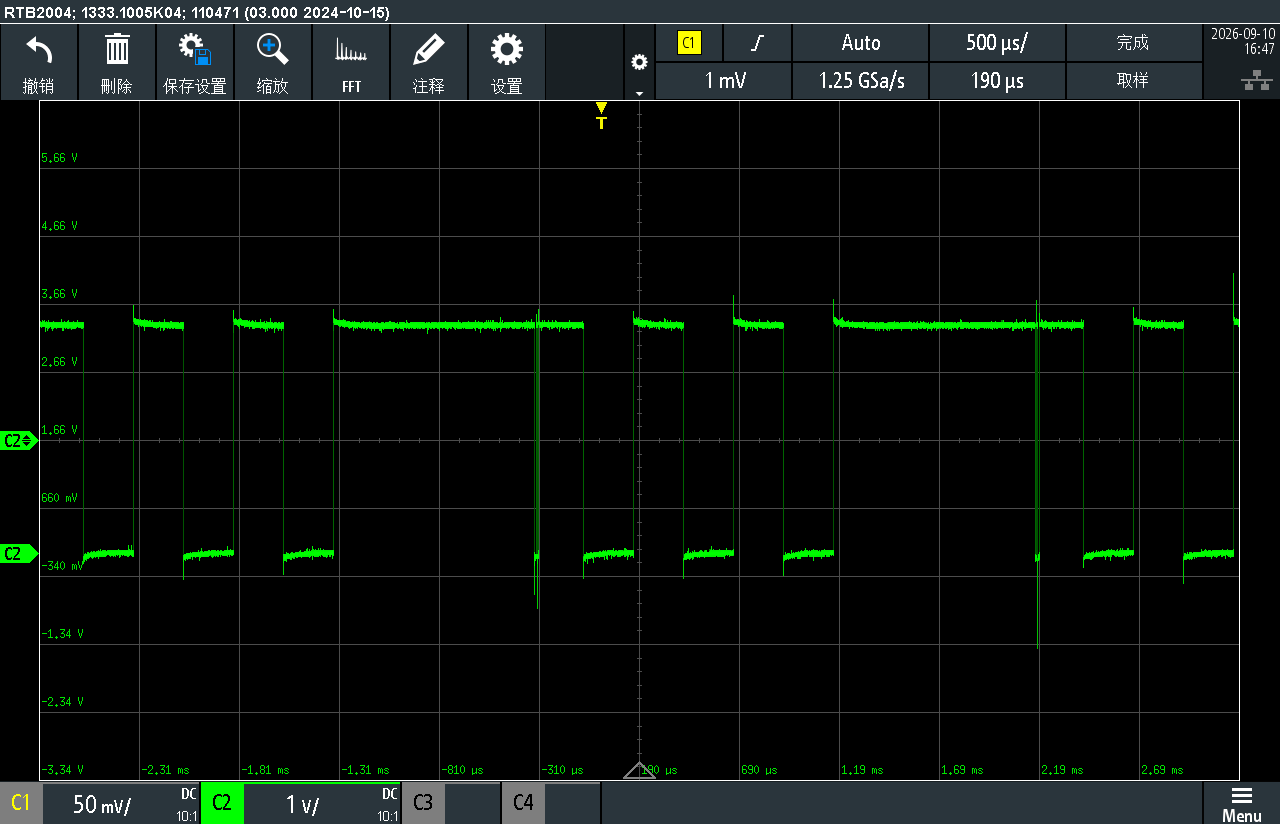Select the C2 channel tab

(x=222, y=803)
